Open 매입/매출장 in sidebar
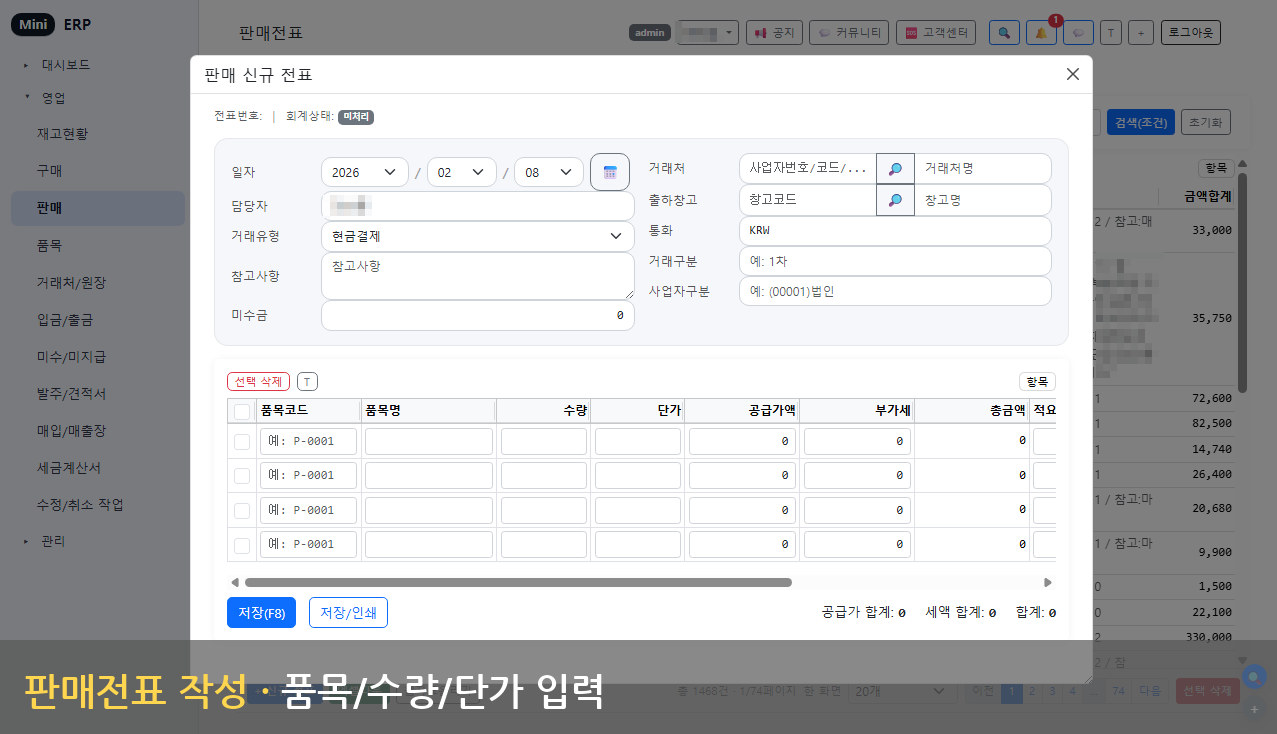 [98, 431]
